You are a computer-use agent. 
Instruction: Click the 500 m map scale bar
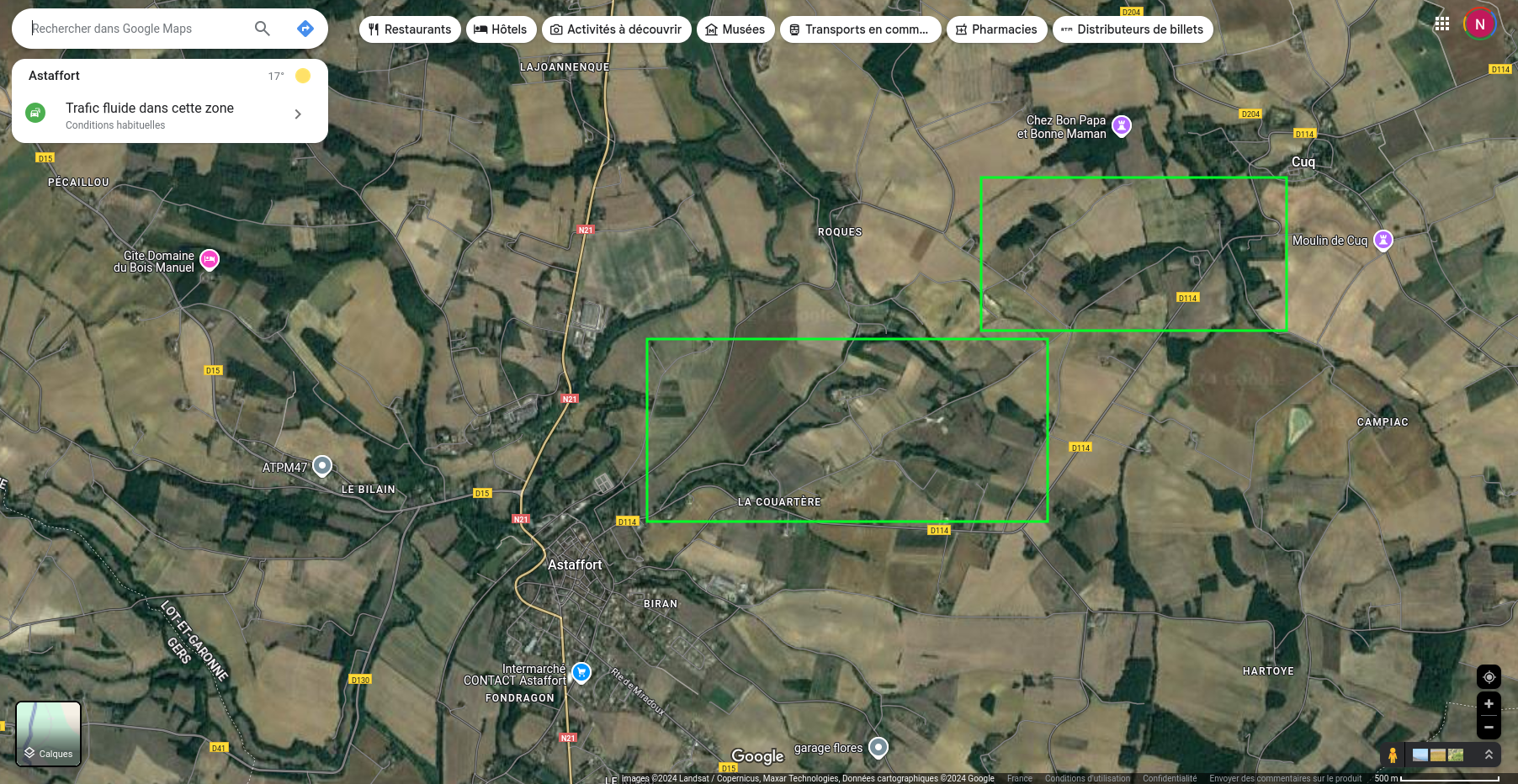pos(1437,778)
